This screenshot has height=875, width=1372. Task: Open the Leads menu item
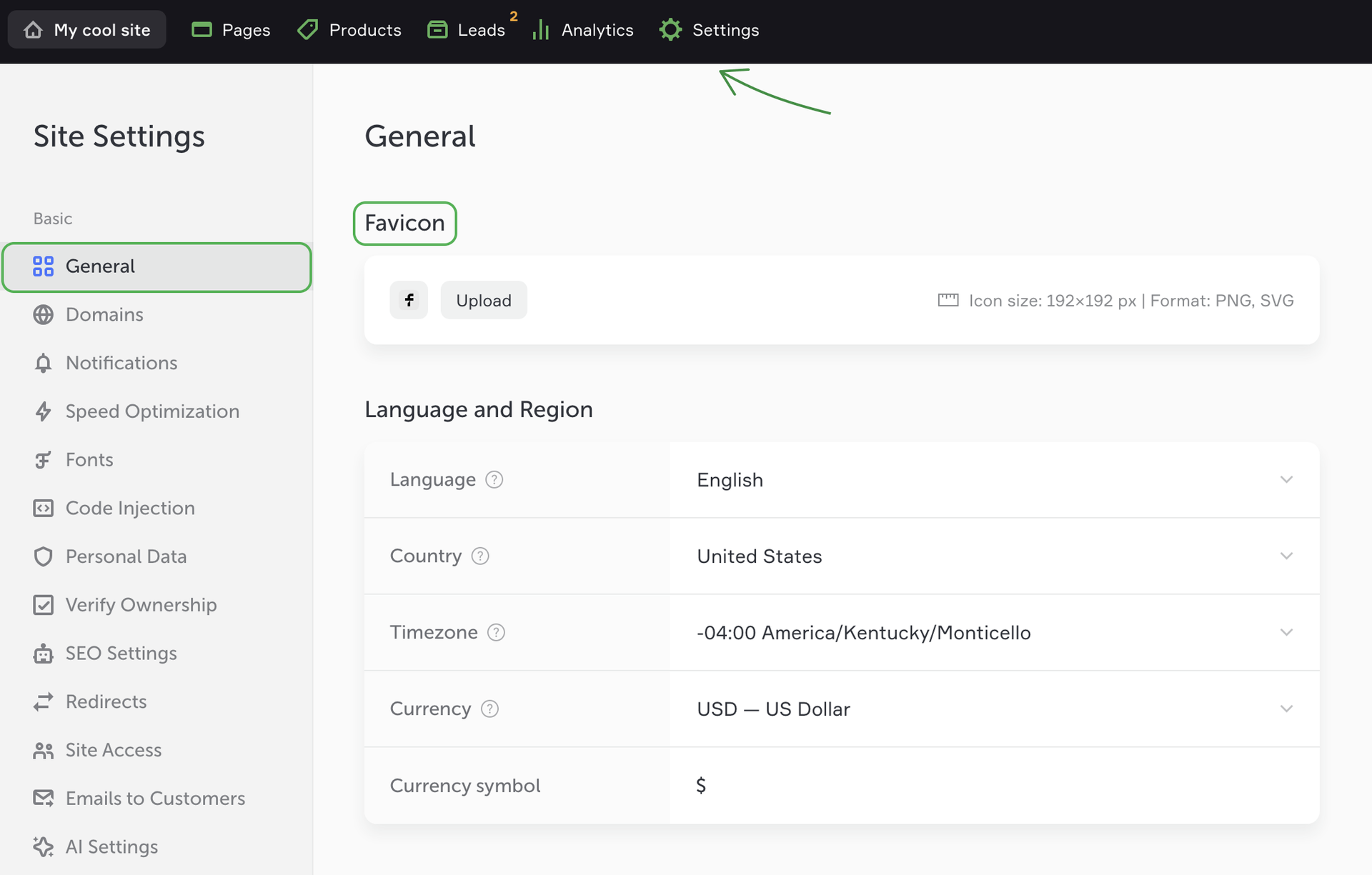[467, 30]
